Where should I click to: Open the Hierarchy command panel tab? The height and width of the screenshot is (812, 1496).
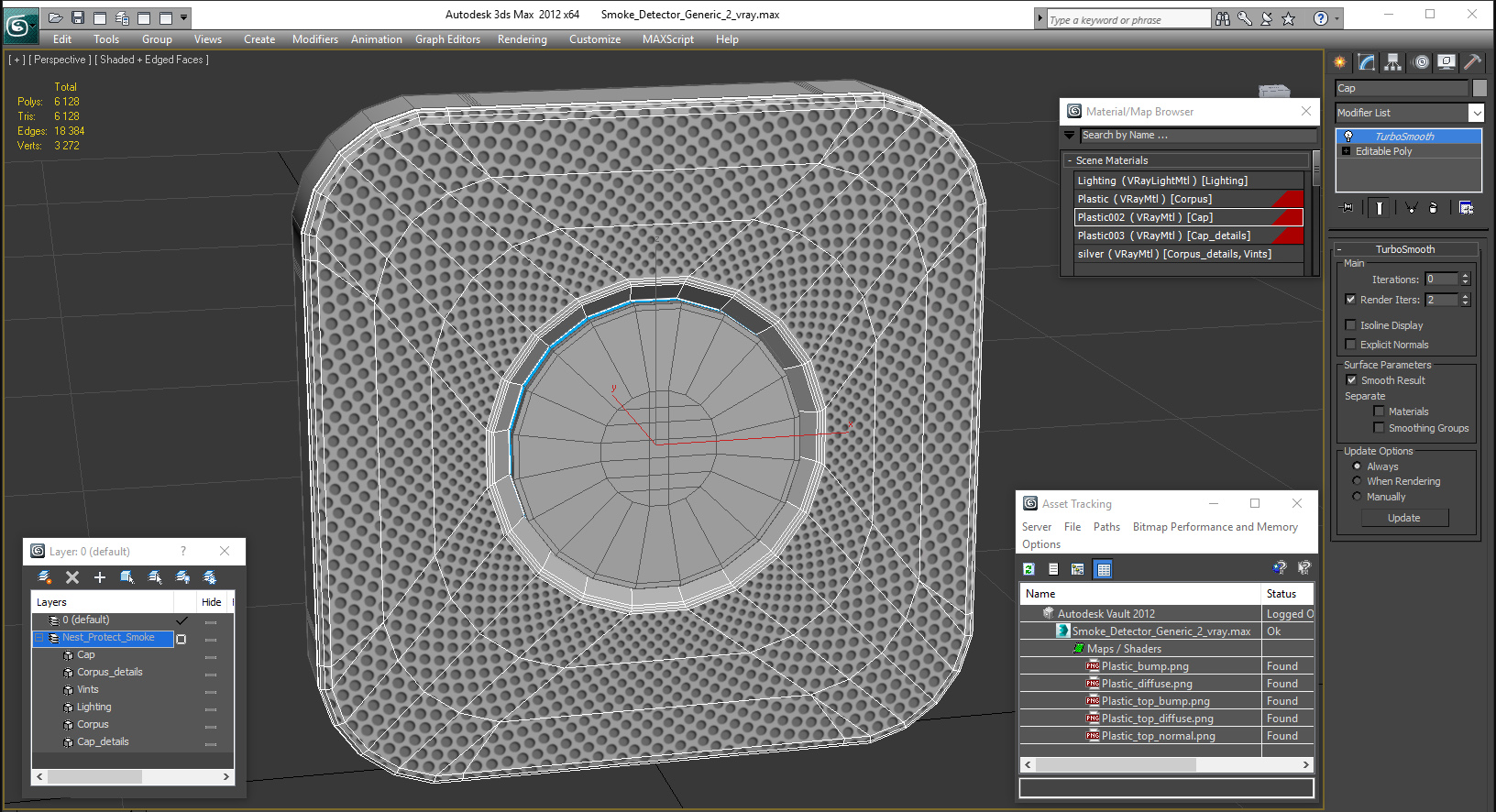[x=1393, y=62]
